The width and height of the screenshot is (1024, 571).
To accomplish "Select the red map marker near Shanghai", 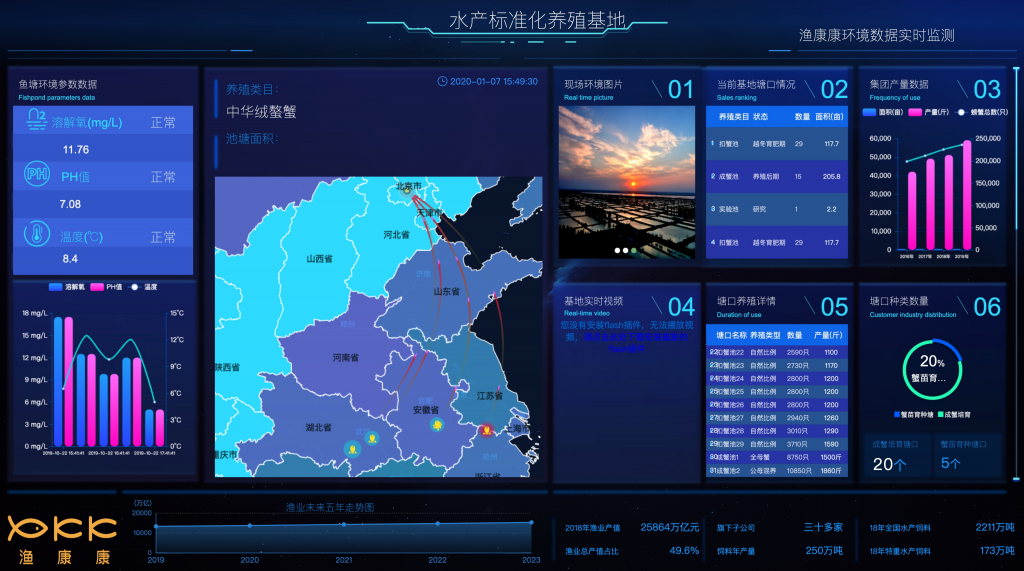I will pos(487,430).
